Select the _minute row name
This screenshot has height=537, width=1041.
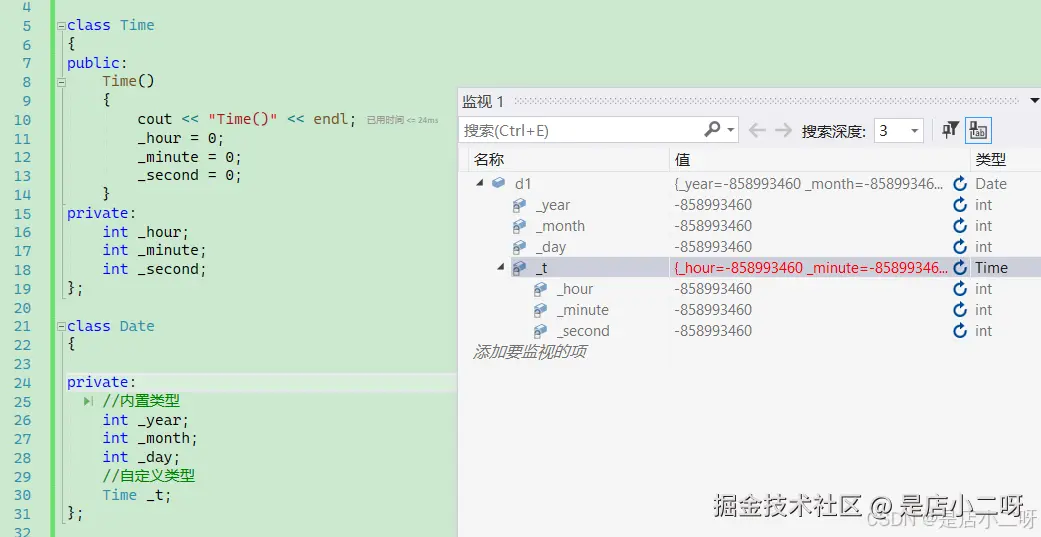tap(583, 310)
